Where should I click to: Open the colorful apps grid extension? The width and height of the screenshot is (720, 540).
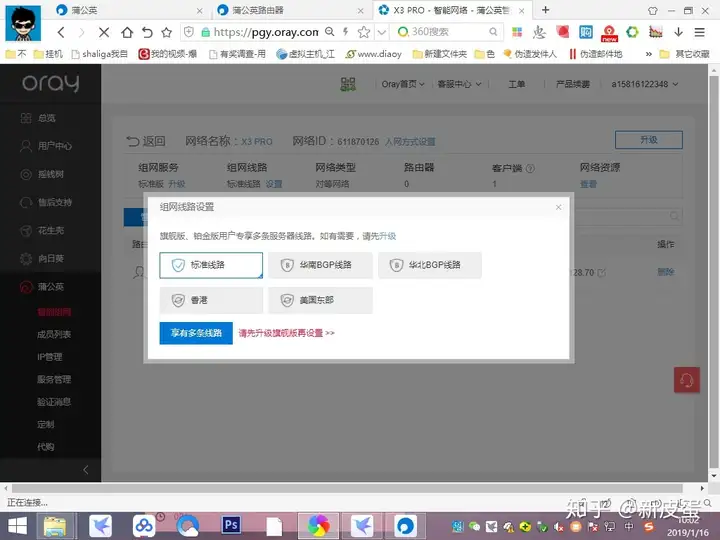pyautogui.click(x=517, y=32)
